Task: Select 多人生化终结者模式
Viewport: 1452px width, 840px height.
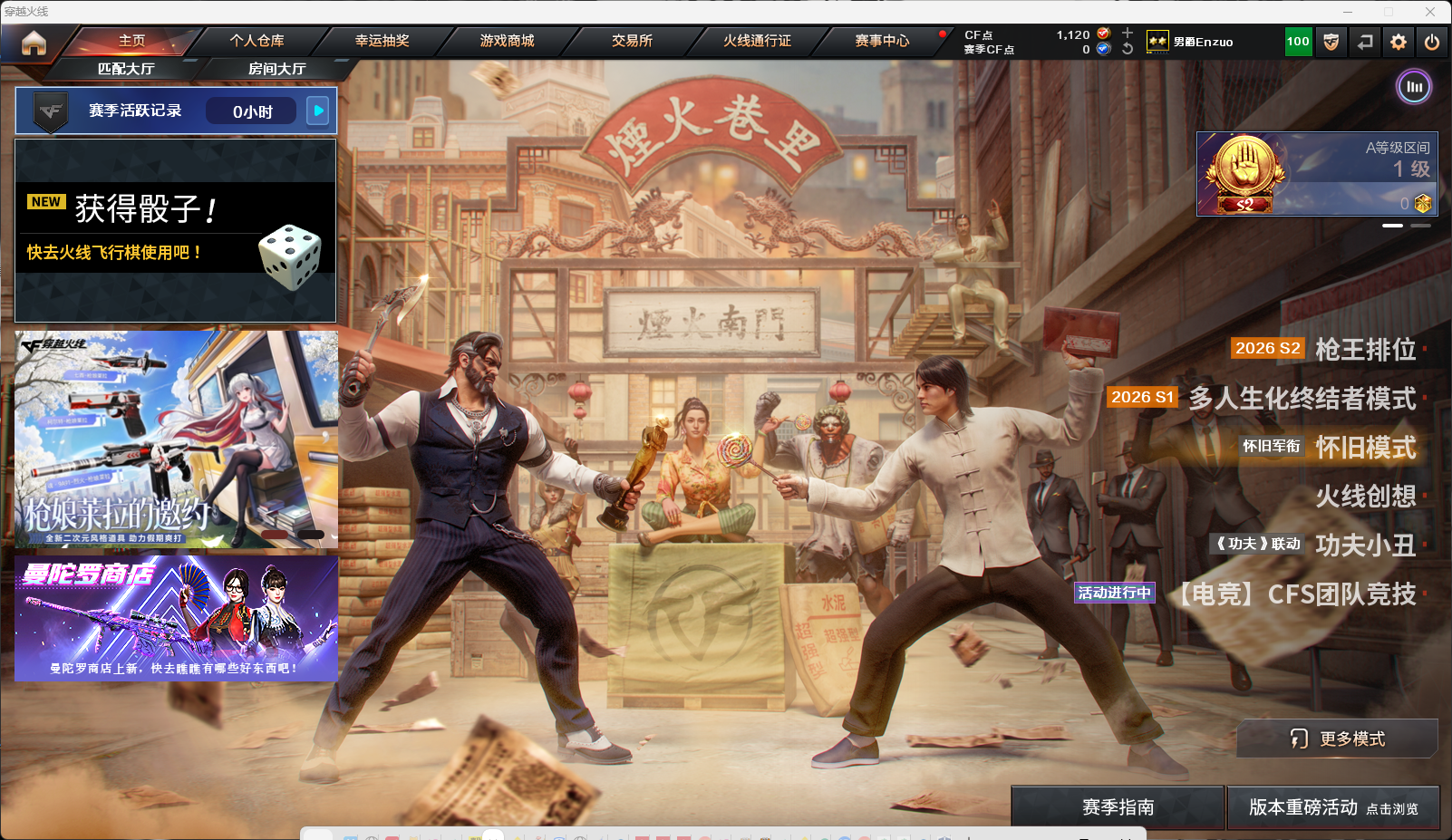Action: pyautogui.click(x=1302, y=399)
